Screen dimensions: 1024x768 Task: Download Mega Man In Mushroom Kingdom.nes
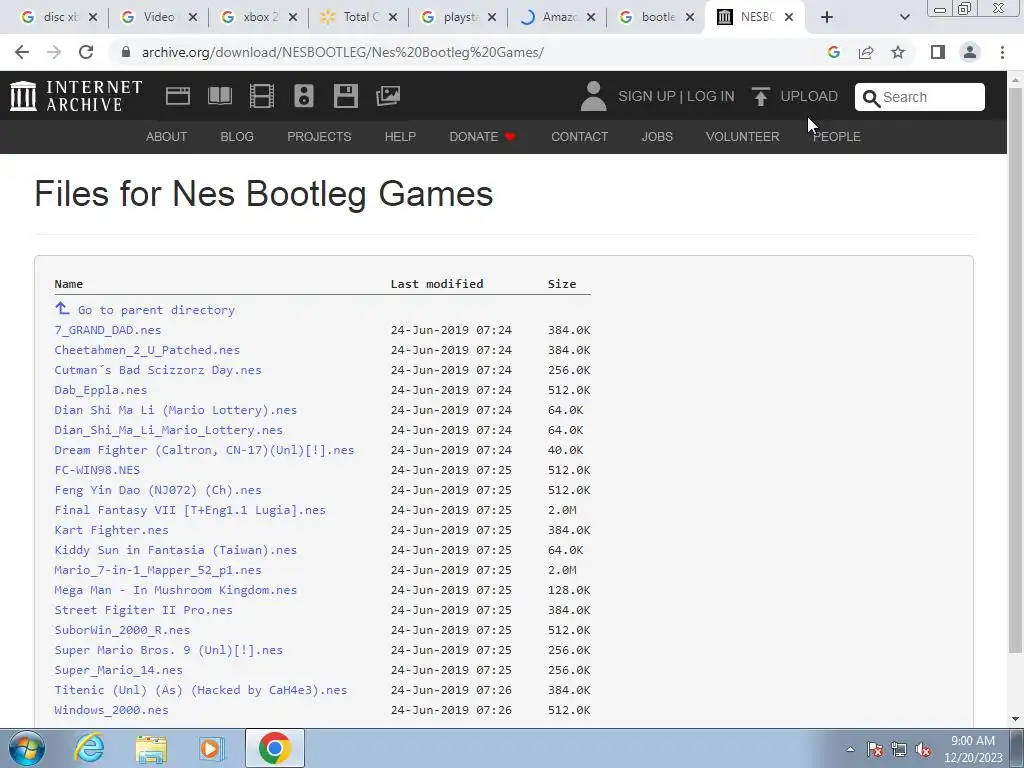click(x=176, y=590)
